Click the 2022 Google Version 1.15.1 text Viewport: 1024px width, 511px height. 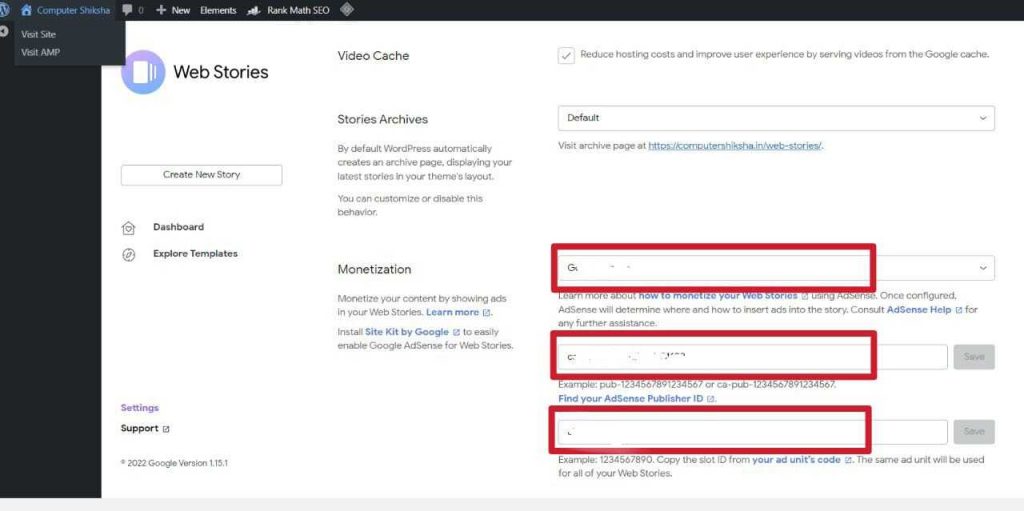pyautogui.click(x=174, y=463)
